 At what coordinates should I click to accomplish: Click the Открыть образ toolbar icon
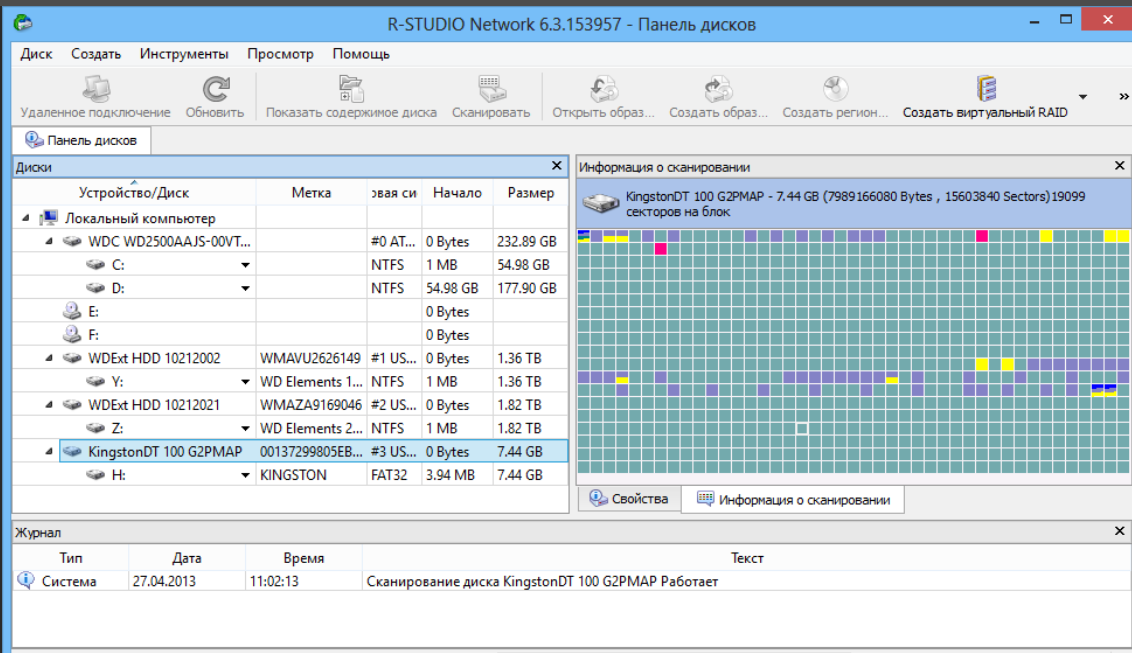tap(604, 89)
